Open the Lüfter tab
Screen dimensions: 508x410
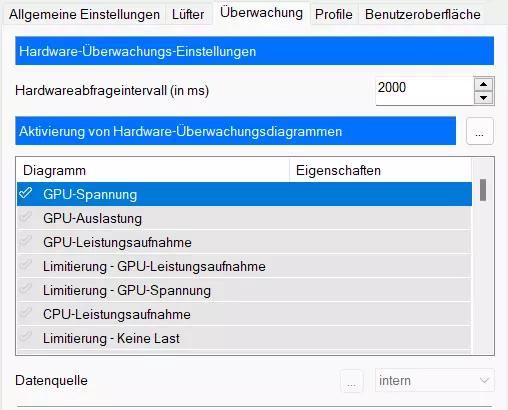coord(188,15)
